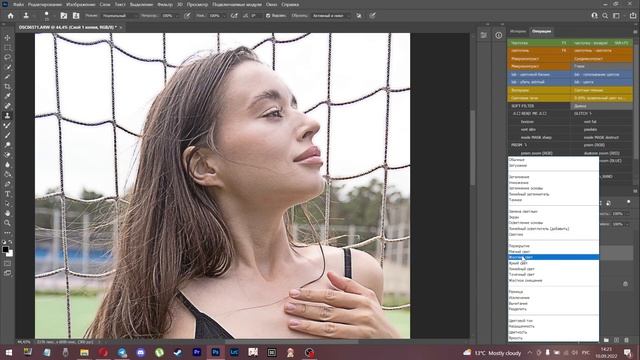This screenshot has width=640, height=360.
Task: Swap foreground and background colors
Action: (11, 242)
